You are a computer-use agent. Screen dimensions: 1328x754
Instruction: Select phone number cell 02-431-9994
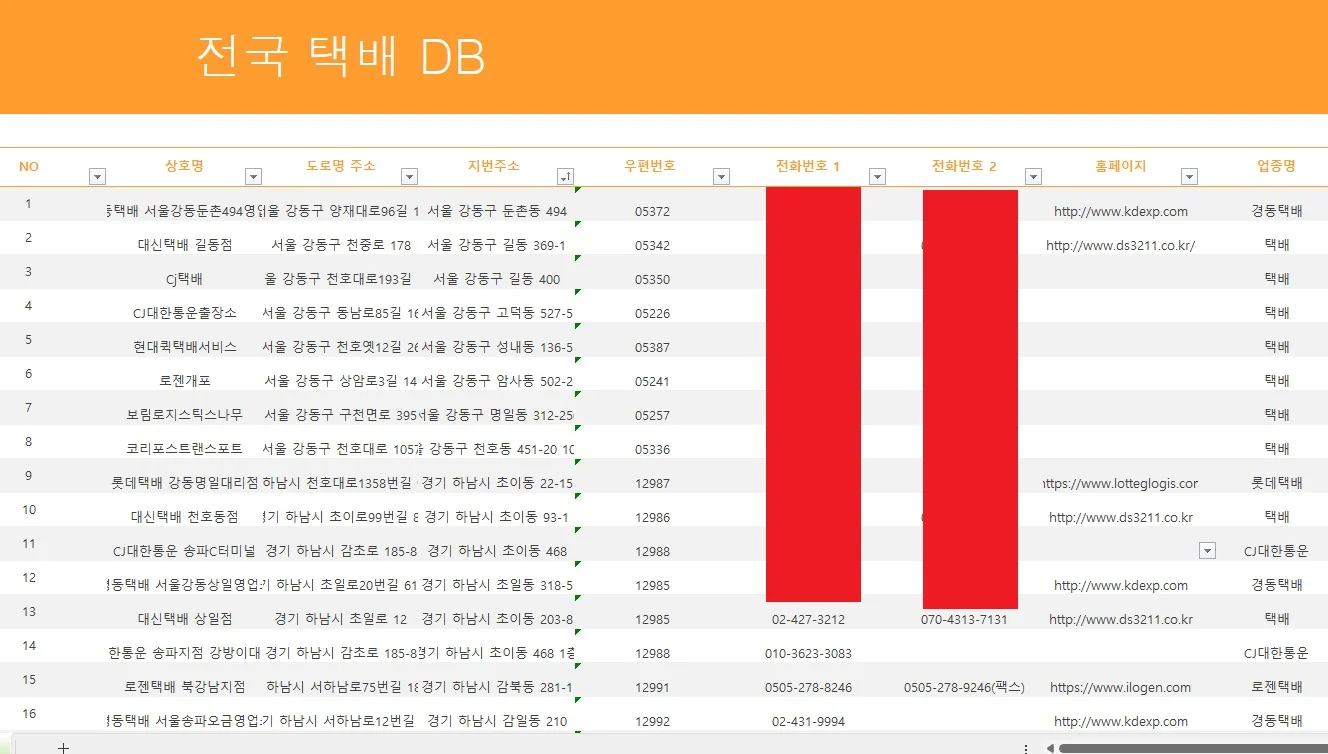click(808, 722)
